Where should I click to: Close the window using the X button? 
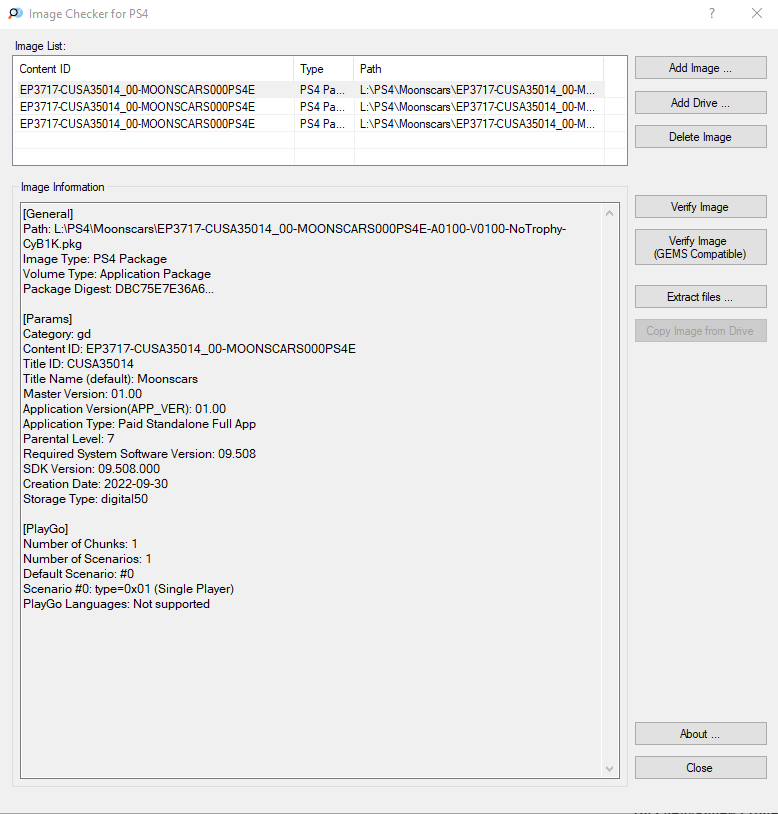point(757,13)
